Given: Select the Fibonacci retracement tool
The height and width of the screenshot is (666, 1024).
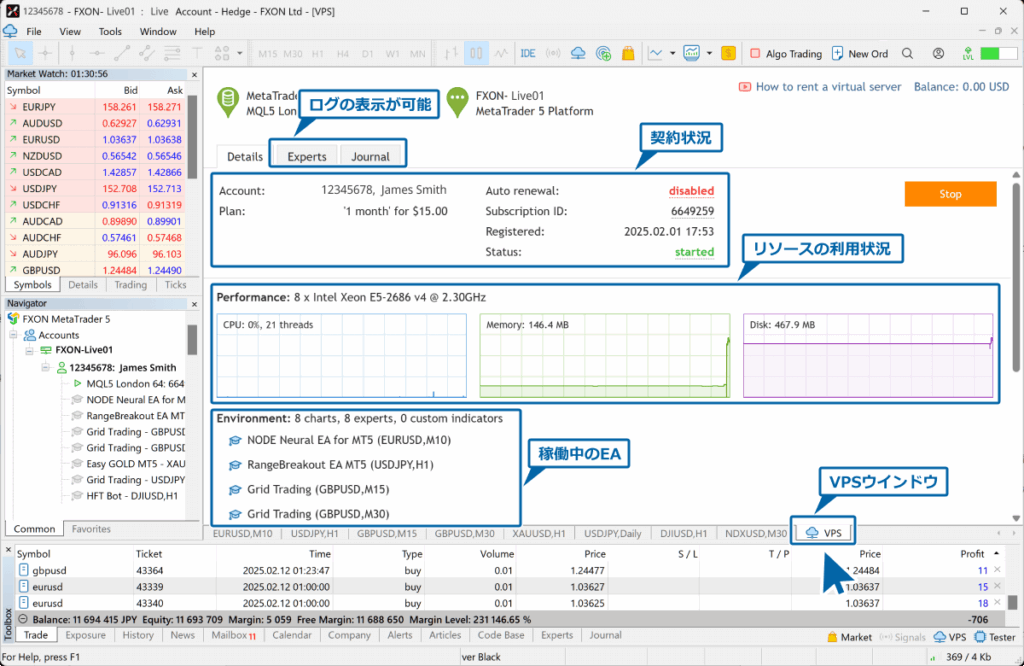Looking at the screenshot, I should 172,54.
